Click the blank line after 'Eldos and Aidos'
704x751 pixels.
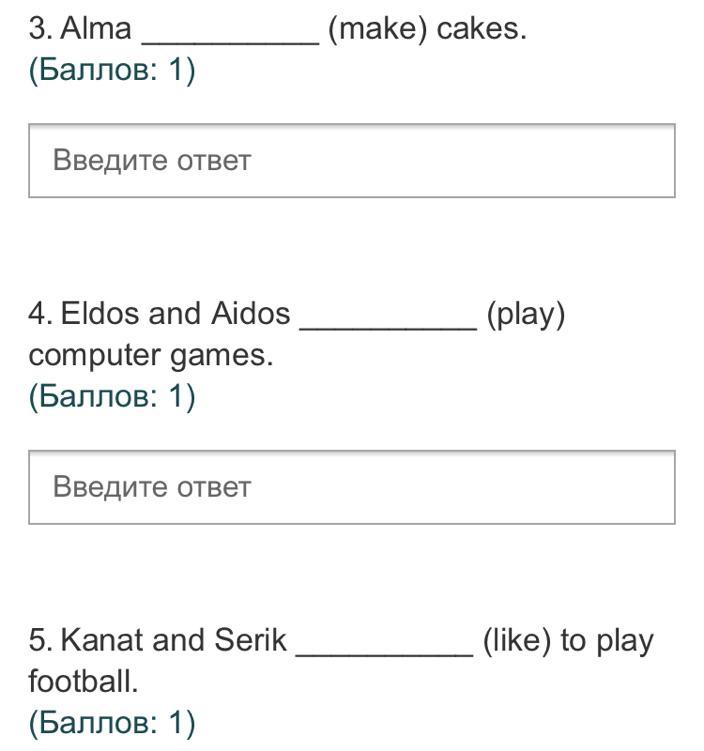(388, 322)
